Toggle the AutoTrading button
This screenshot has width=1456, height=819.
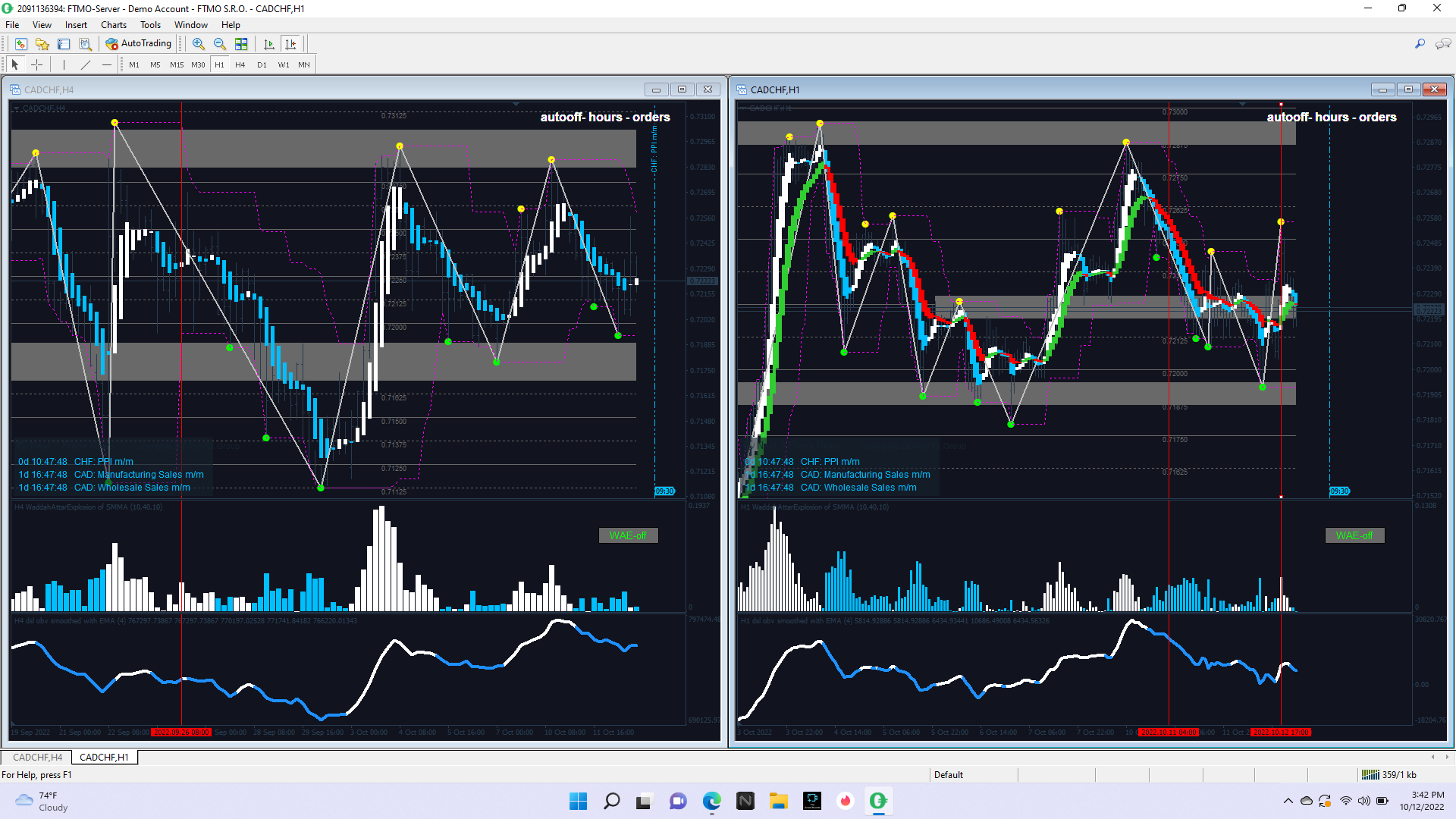pyautogui.click(x=139, y=43)
